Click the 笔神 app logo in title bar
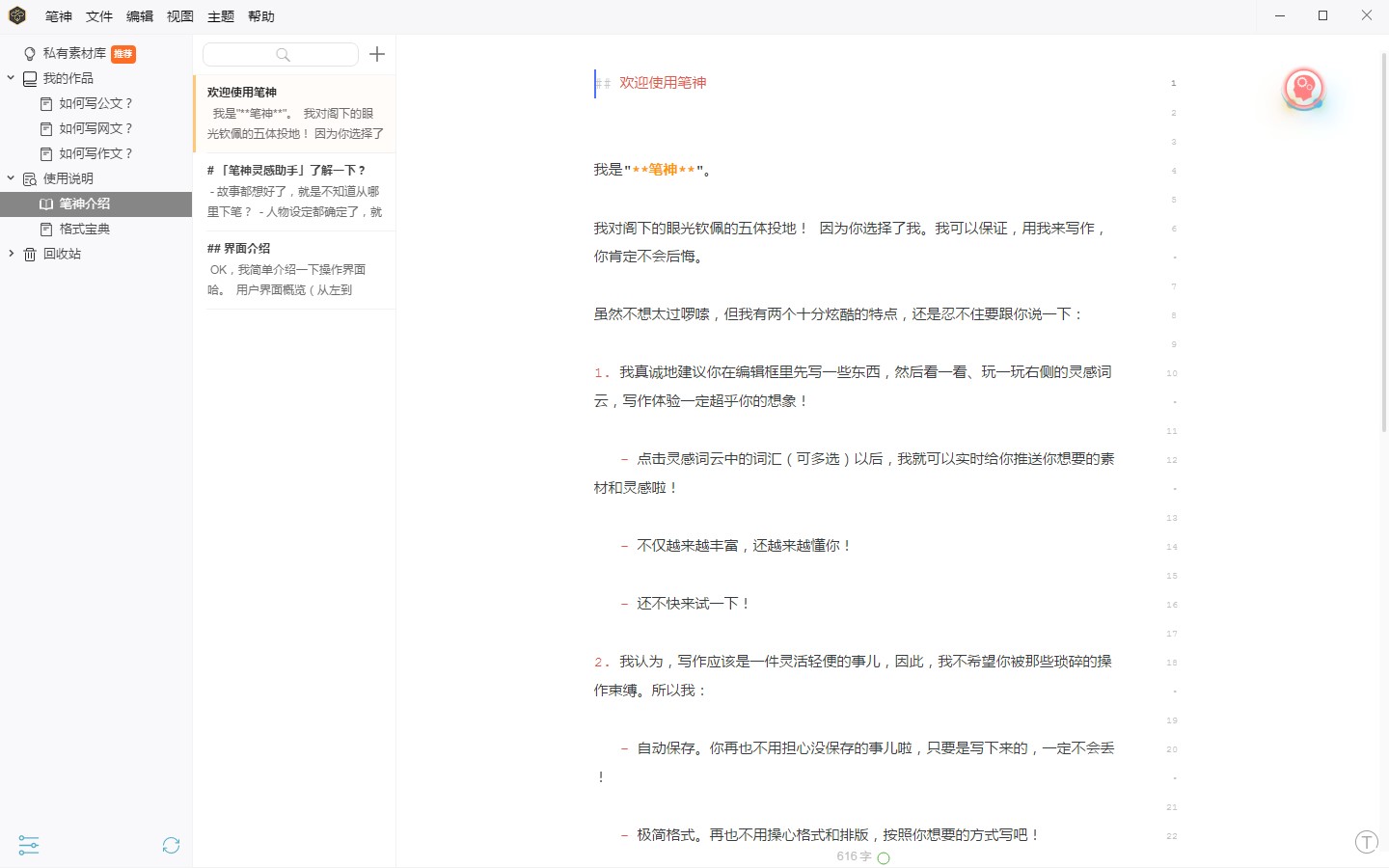The height and width of the screenshot is (868, 1389). click(x=17, y=15)
